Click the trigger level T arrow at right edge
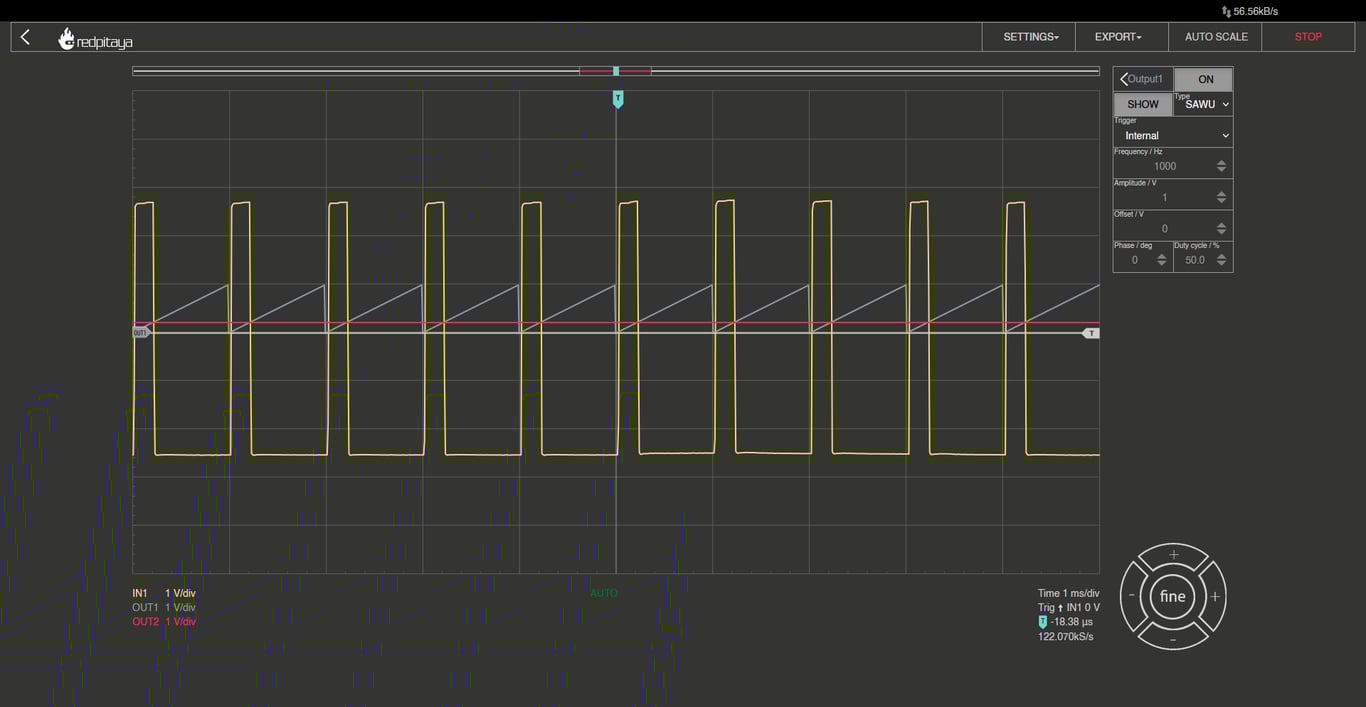This screenshot has width=1366, height=707. coord(1091,333)
